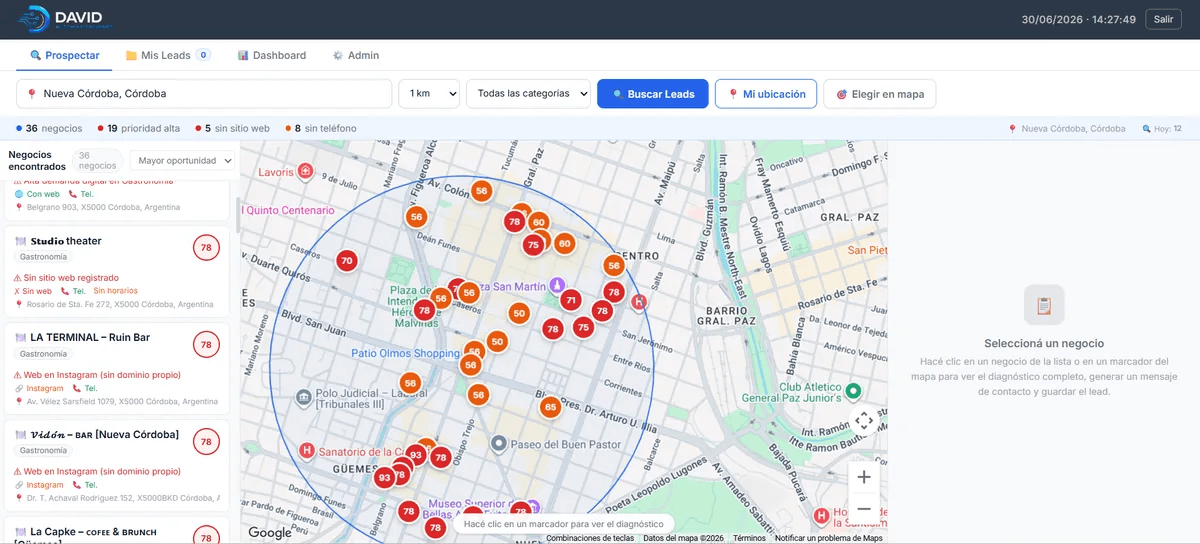
Task: Click the Sanatorio hospital H icon
Action: (308, 450)
